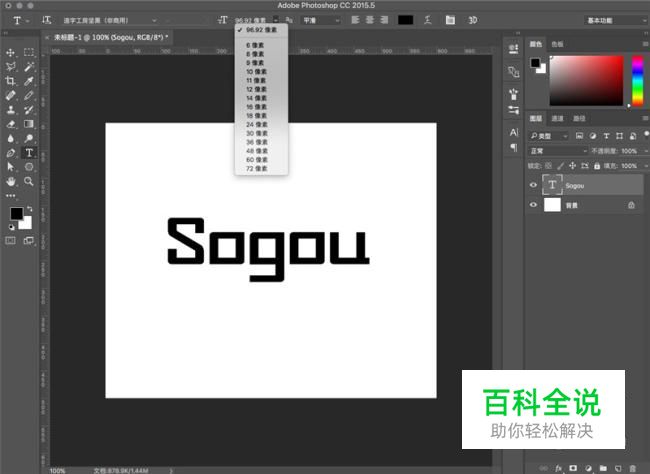Toggle left align text
This screenshot has height=474, width=650.
(355, 20)
